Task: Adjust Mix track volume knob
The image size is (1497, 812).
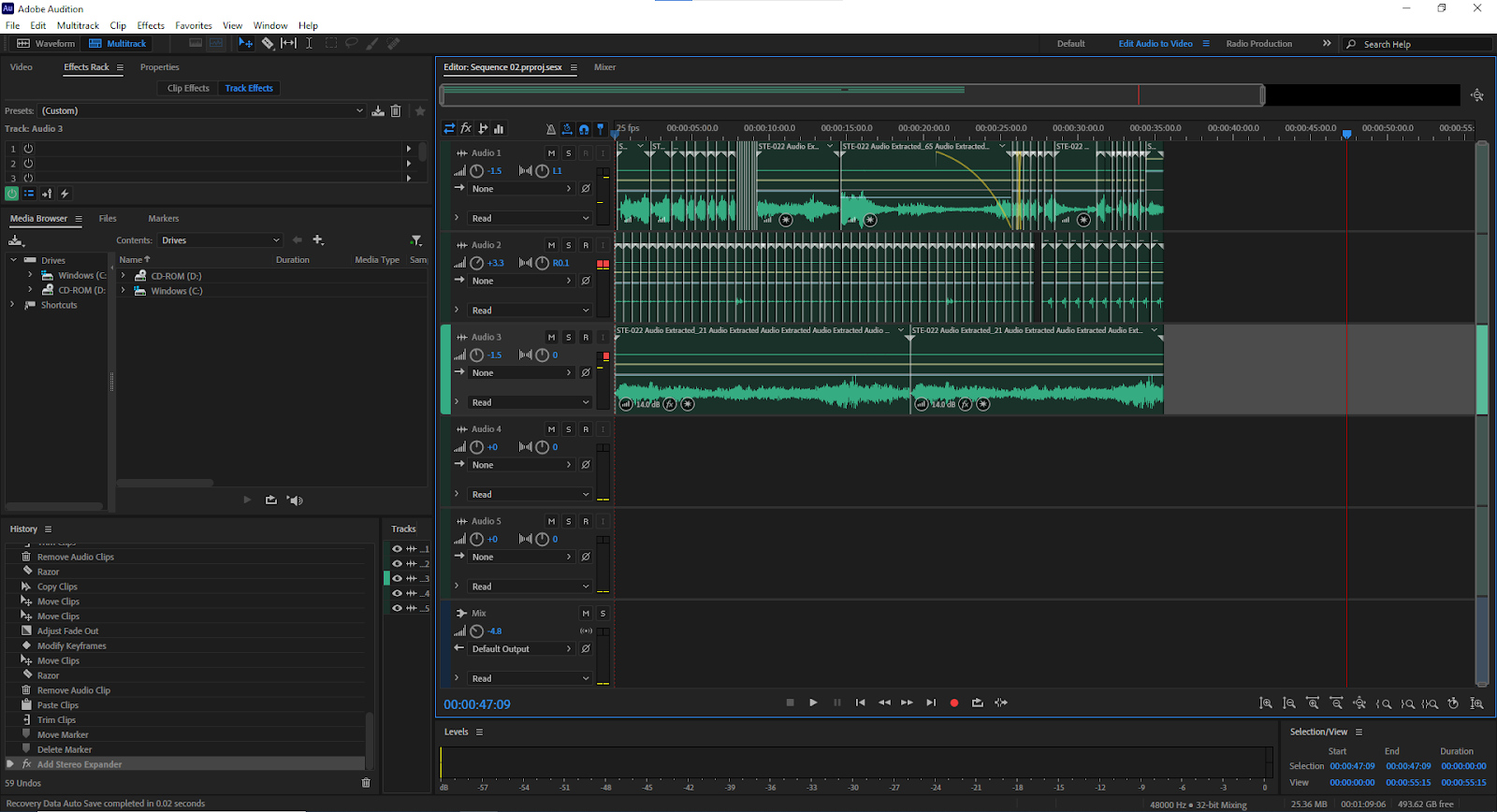Action: [477, 631]
